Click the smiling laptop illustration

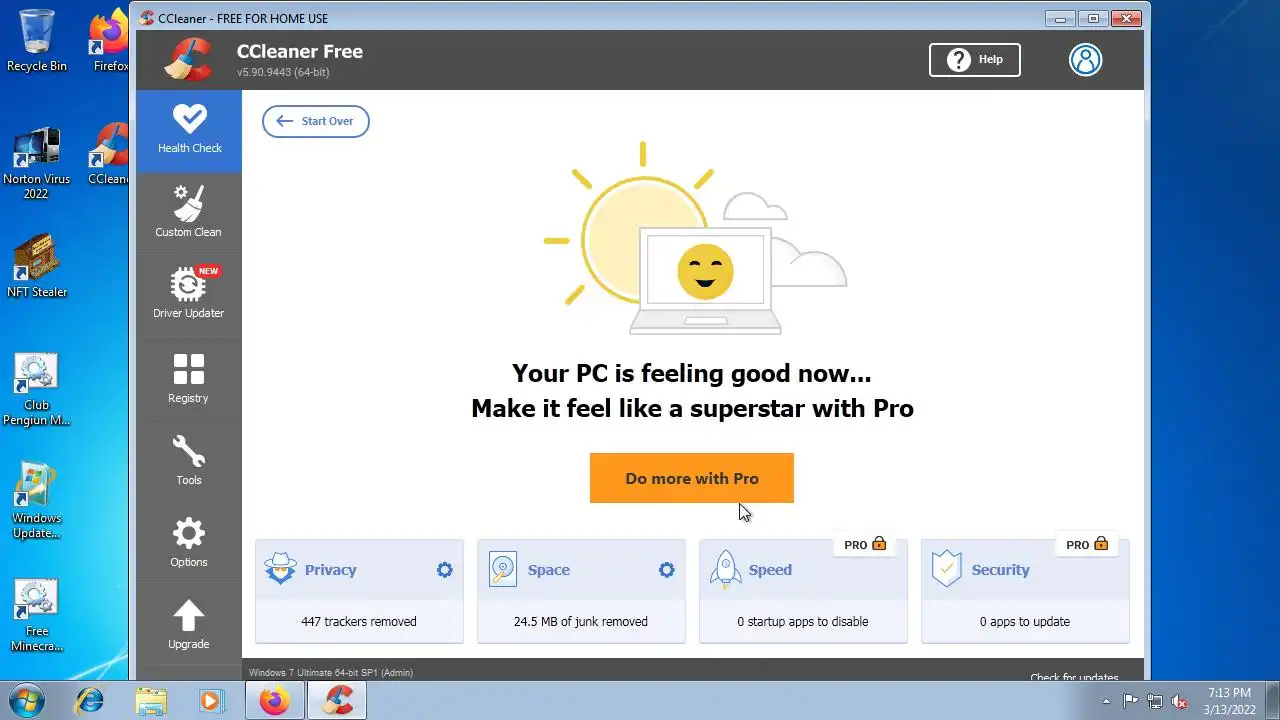[705, 280]
